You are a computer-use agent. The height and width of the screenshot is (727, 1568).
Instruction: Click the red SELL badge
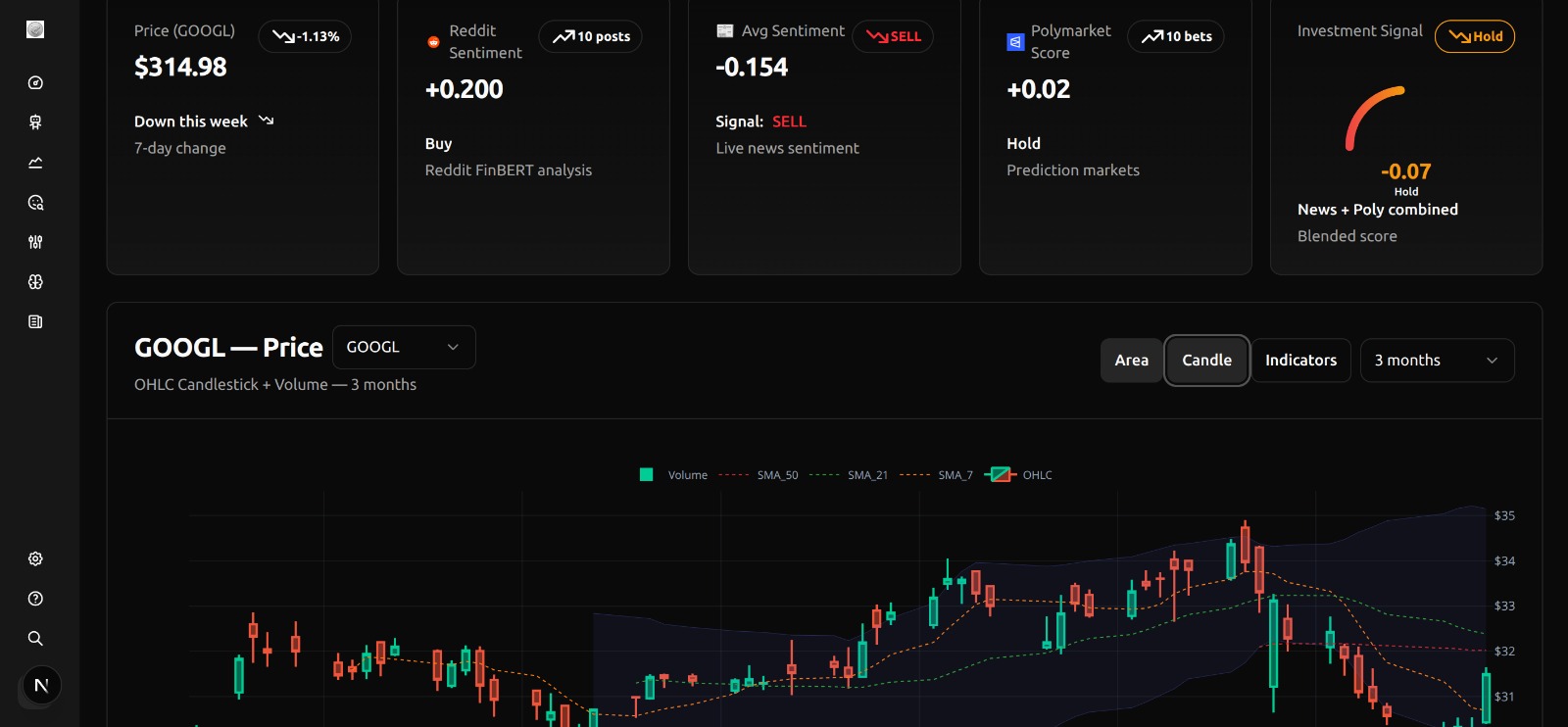893,36
